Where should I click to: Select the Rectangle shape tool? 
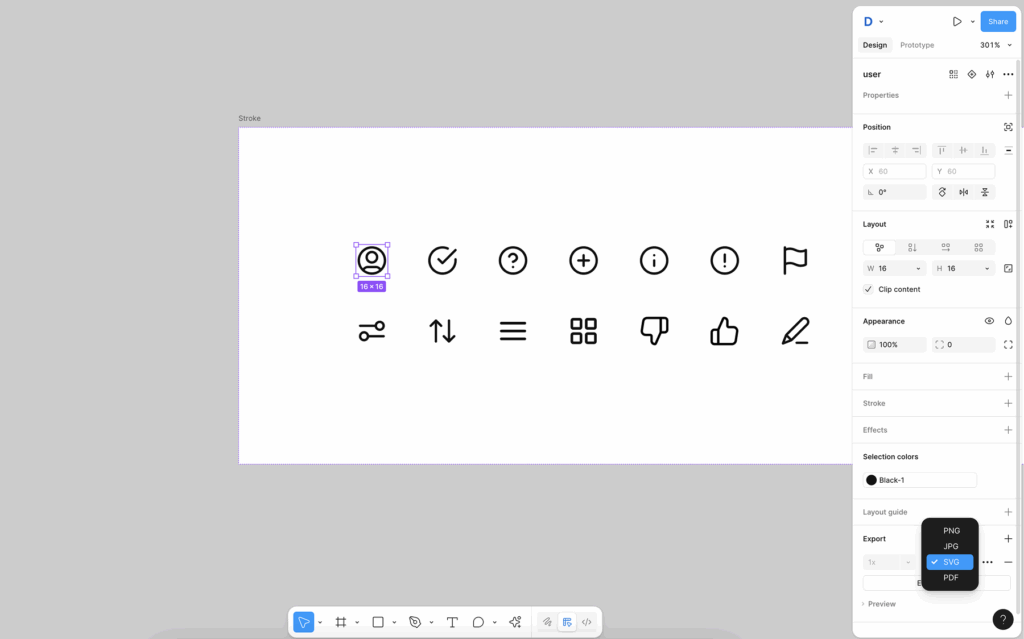coord(378,622)
